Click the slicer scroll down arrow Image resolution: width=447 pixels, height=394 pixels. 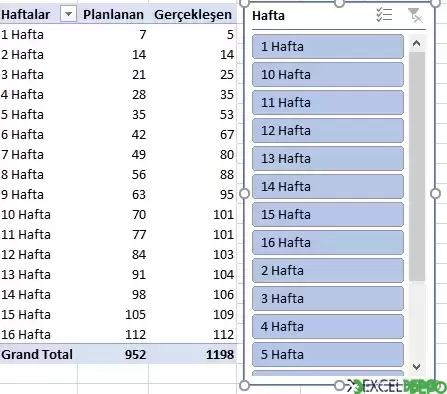tap(416, 367)
